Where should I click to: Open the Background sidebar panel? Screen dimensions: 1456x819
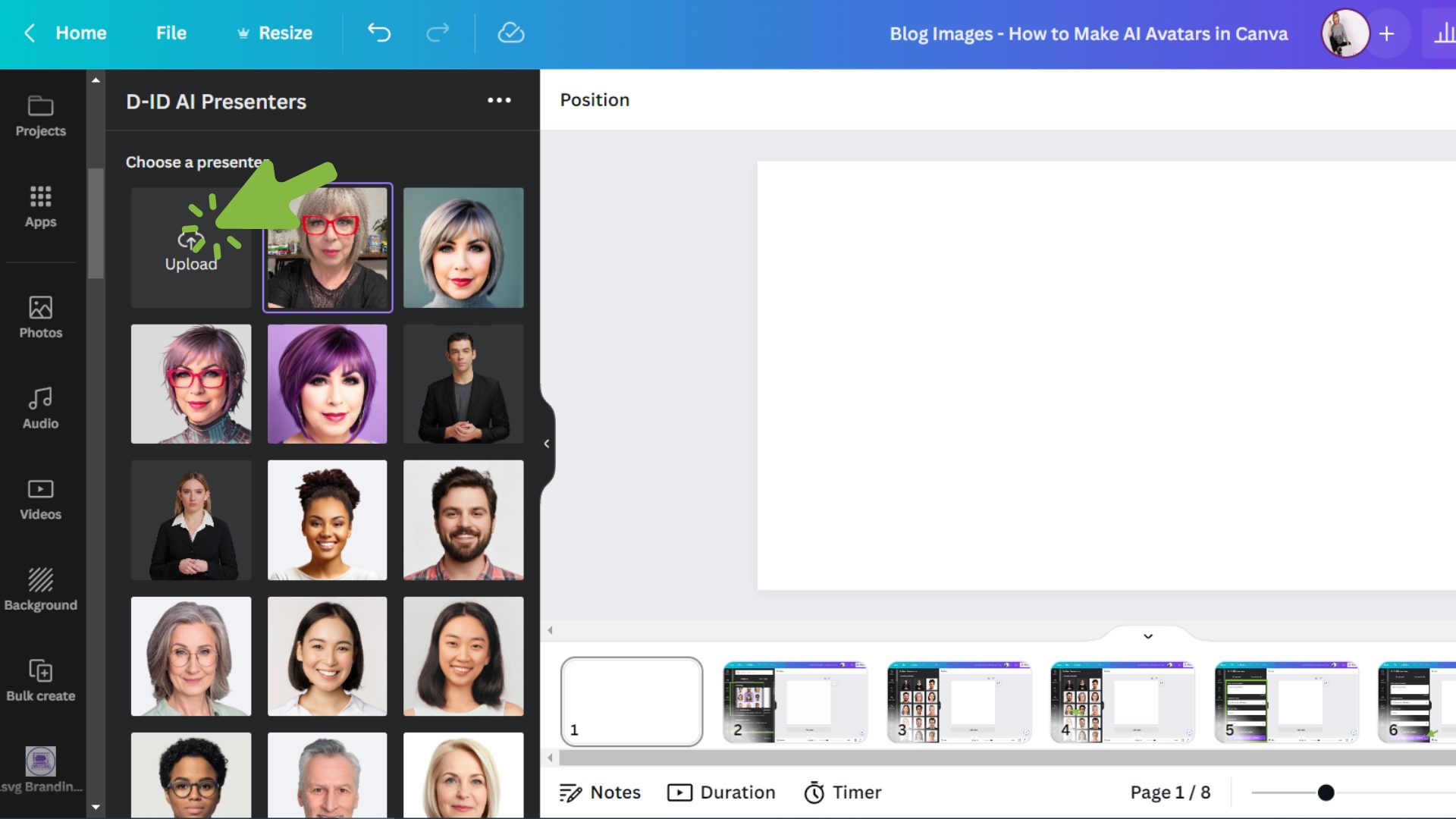click(40, 589)
